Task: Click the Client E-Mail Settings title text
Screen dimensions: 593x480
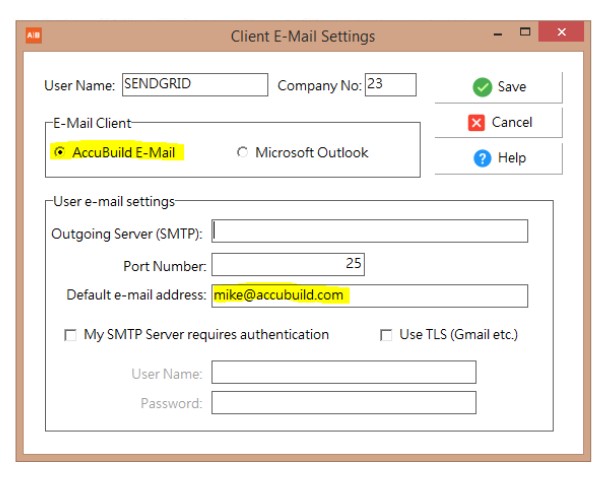Action: coord(303,36)
